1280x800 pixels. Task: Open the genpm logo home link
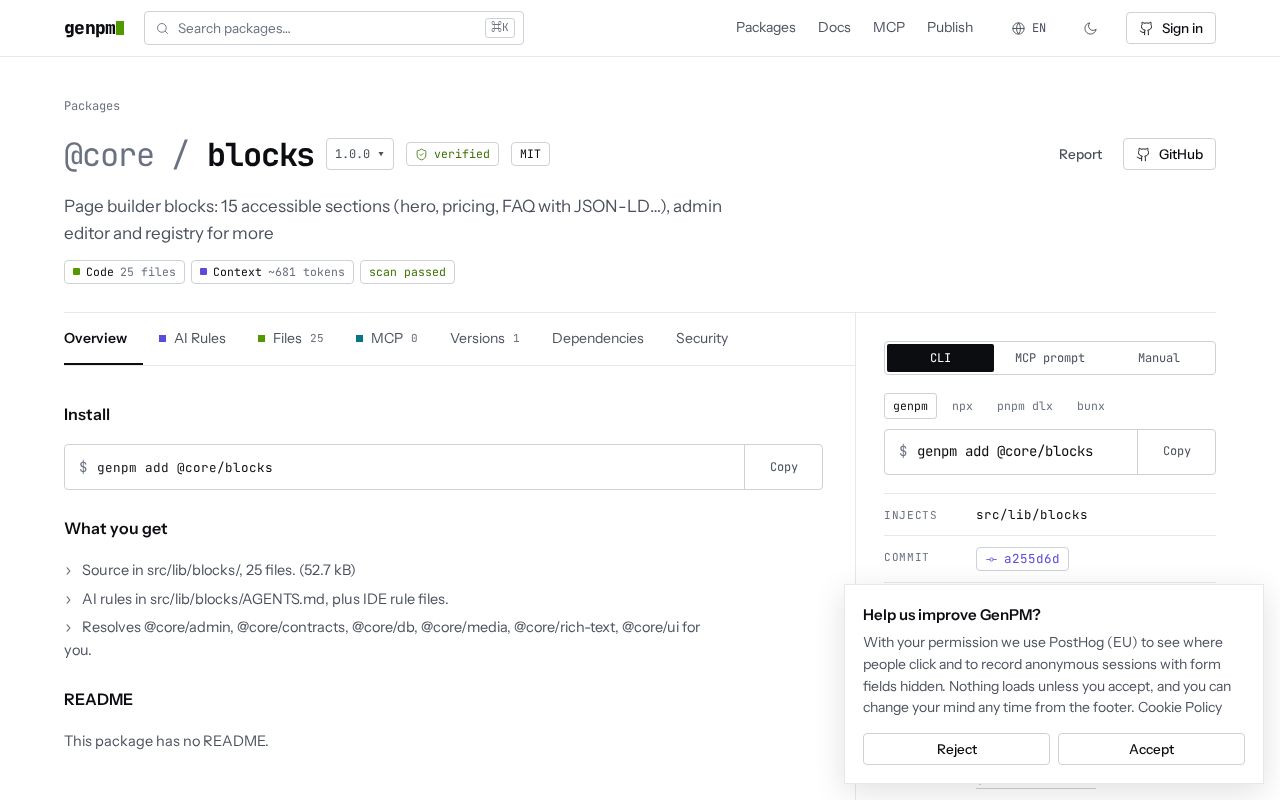pyautogui.click(x=94, y=28)
